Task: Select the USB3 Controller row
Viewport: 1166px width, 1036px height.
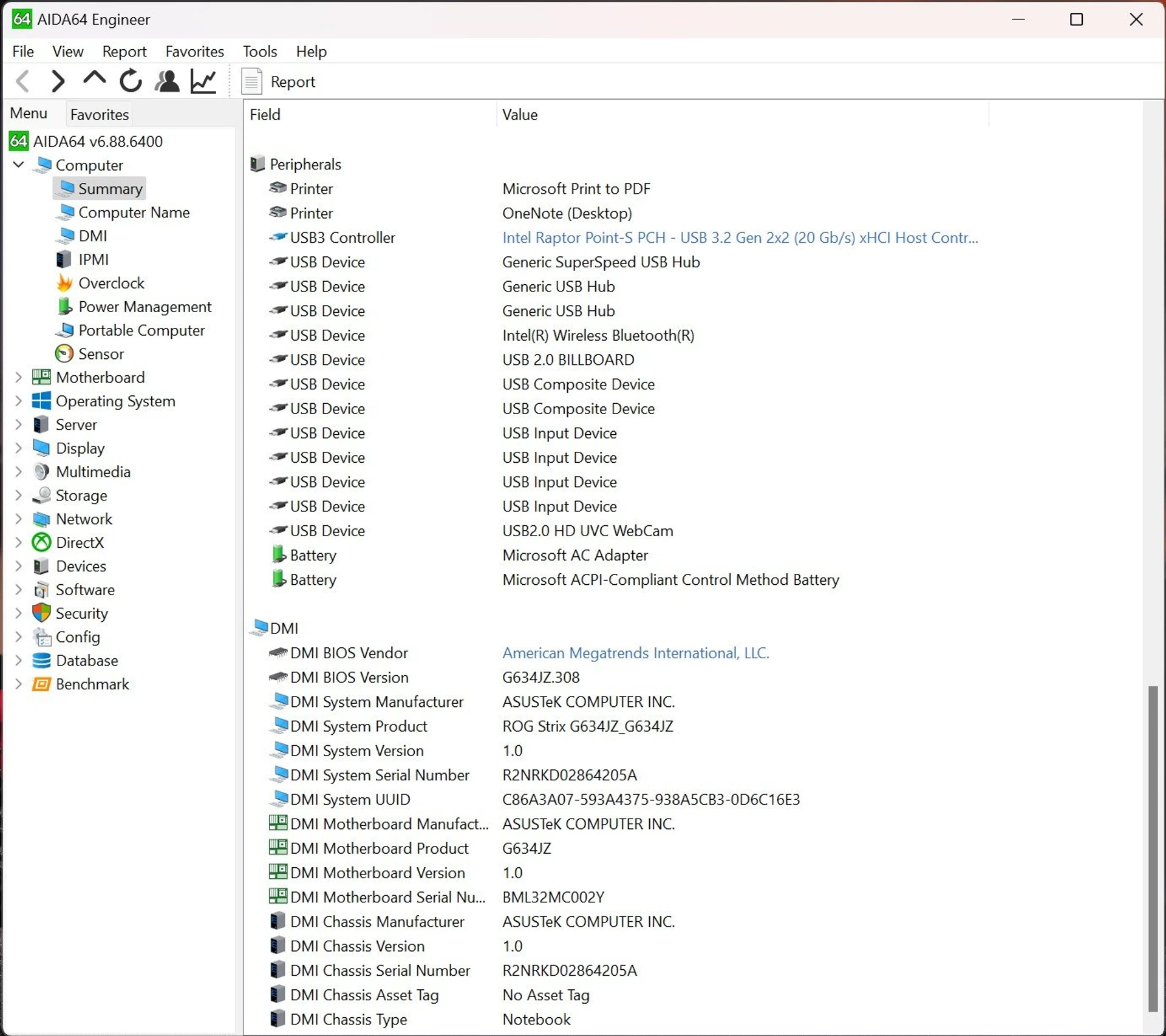Action: [623, 237]
